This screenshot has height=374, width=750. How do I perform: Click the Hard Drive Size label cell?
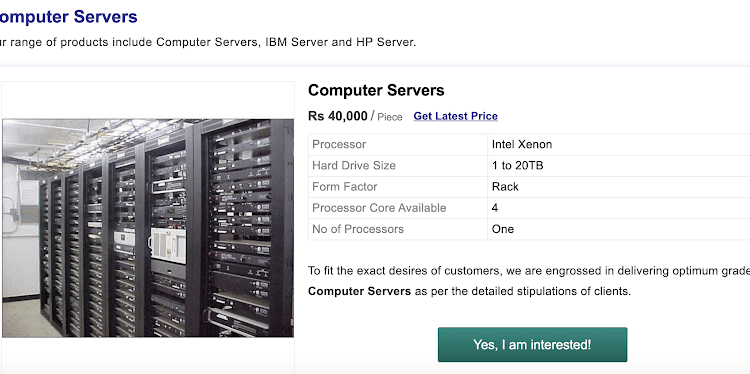coord(398,165)
